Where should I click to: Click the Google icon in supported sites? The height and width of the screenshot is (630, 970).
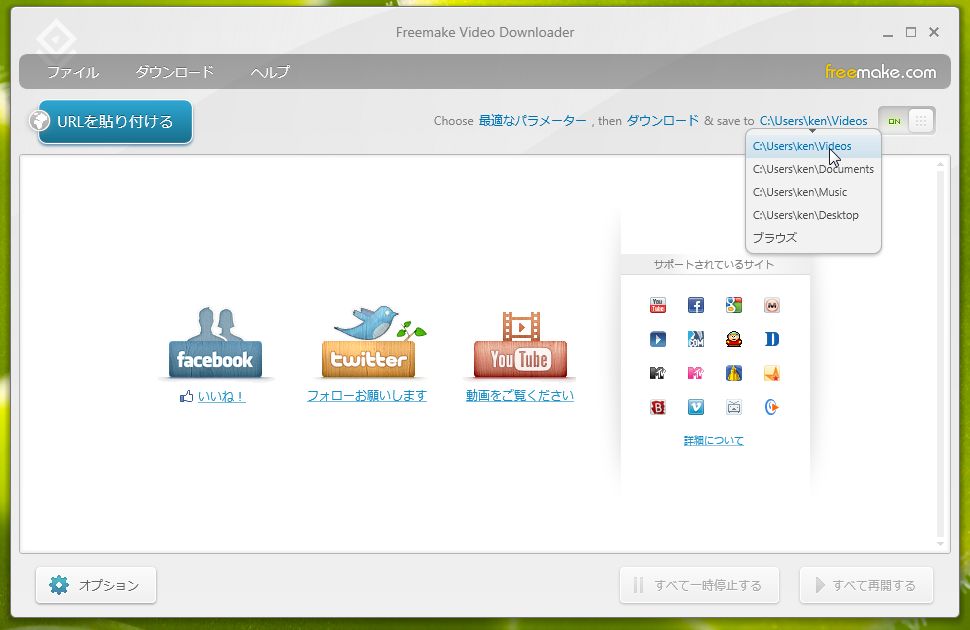[734, 305]
